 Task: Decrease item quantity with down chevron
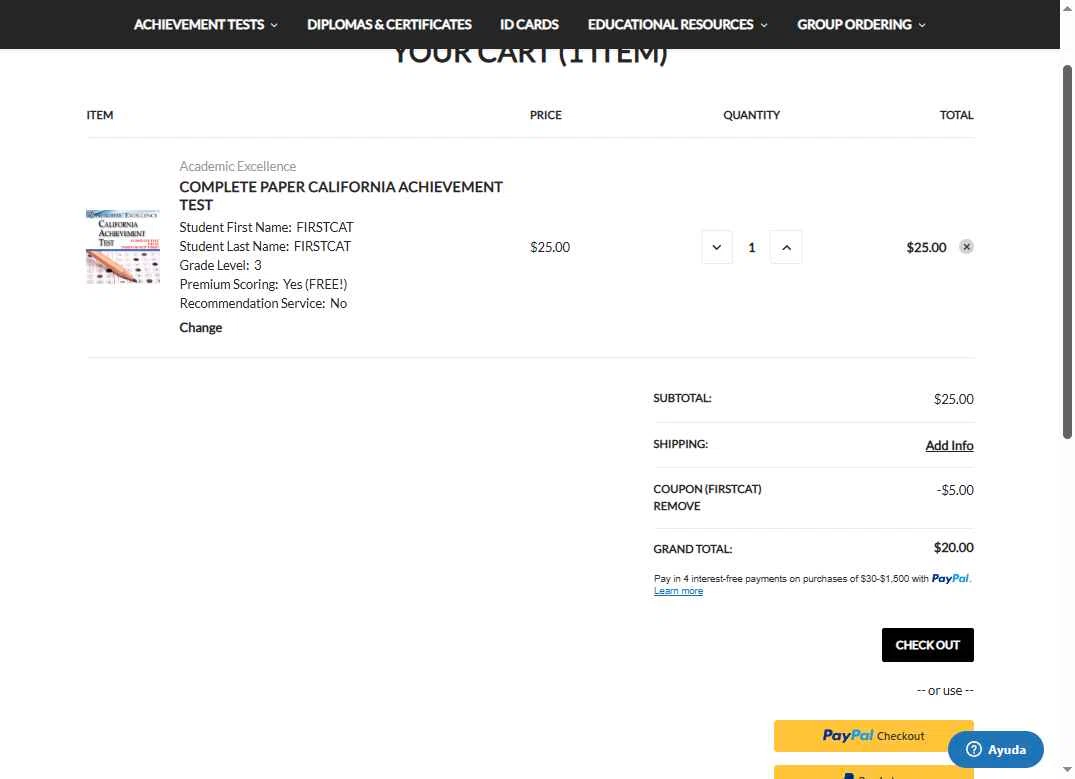[x=716, y=247]
